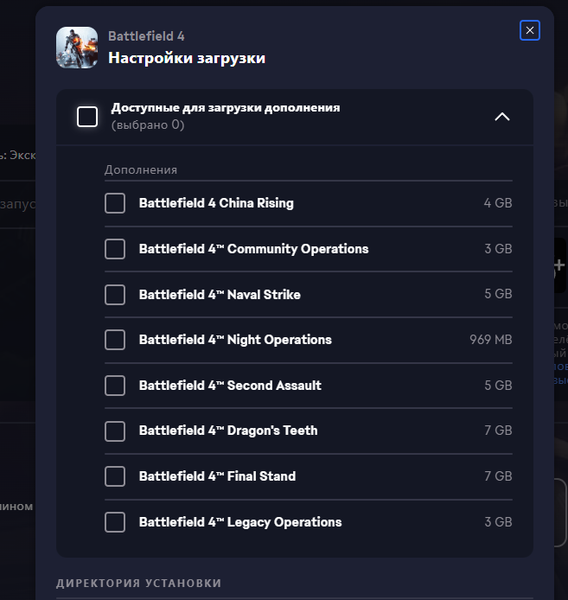Check the Second Assault add-on box
The width and height of the screenshot is (568, 600).
[x=115, y=385]
